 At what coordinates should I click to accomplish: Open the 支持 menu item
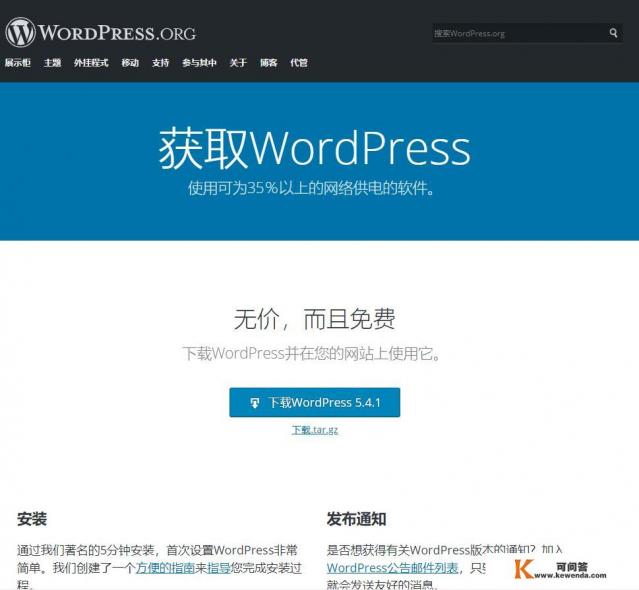(161, 63)
